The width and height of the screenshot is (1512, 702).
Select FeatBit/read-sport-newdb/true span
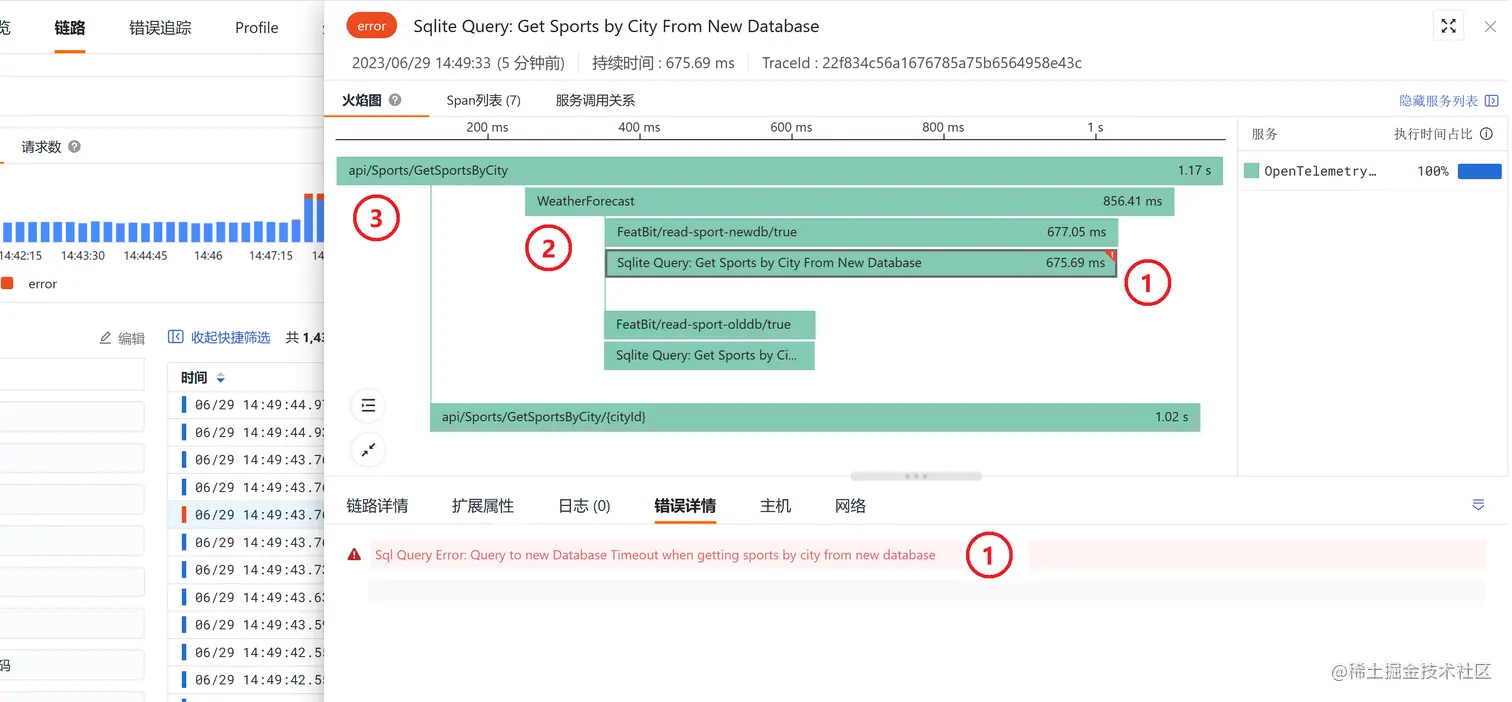(861, 232)
